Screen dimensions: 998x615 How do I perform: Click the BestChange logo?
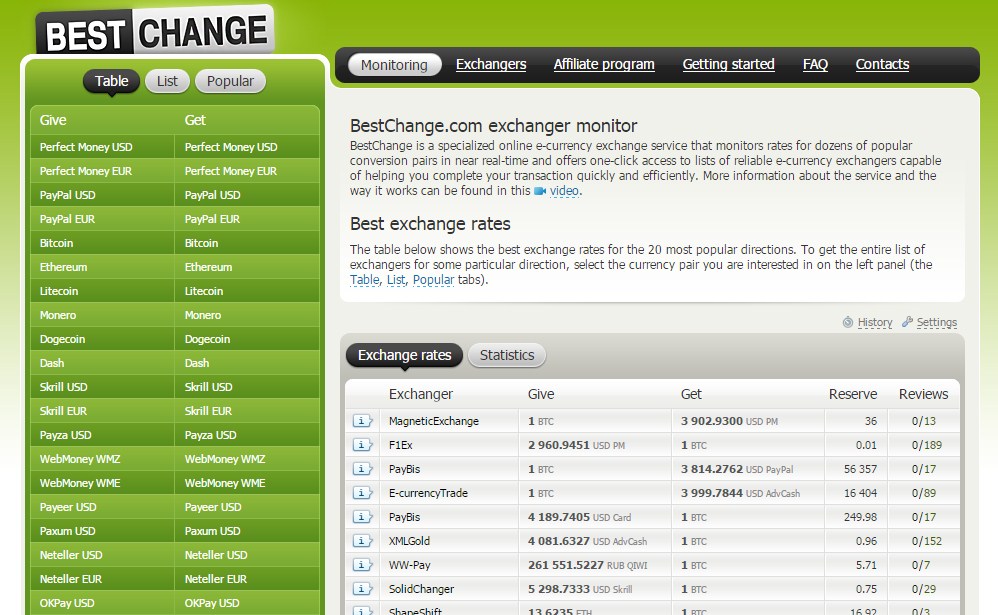[x=155, y=31]
